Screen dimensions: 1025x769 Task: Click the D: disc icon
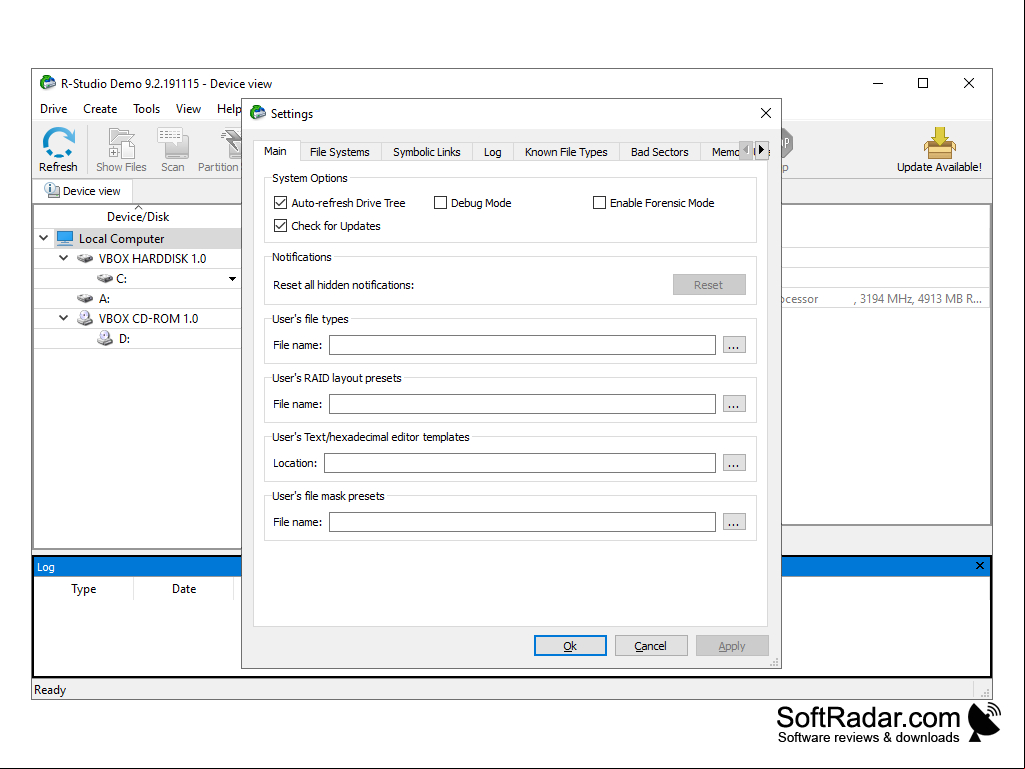[105, 338]
